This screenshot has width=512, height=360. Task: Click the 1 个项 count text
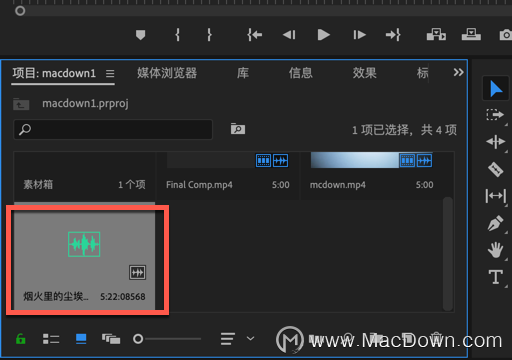coord(132,185)
